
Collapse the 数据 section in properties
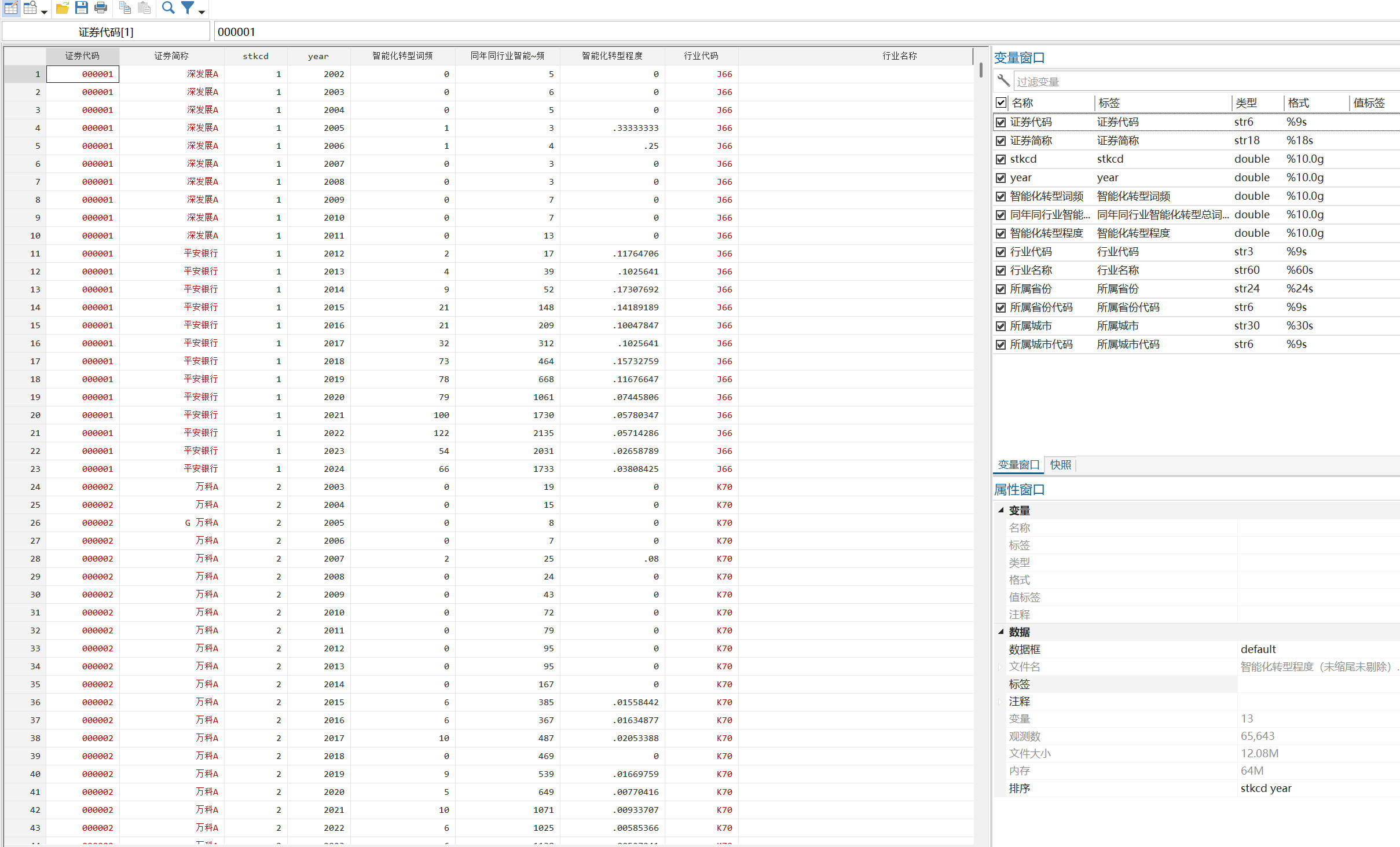[x=1001, y=632]
